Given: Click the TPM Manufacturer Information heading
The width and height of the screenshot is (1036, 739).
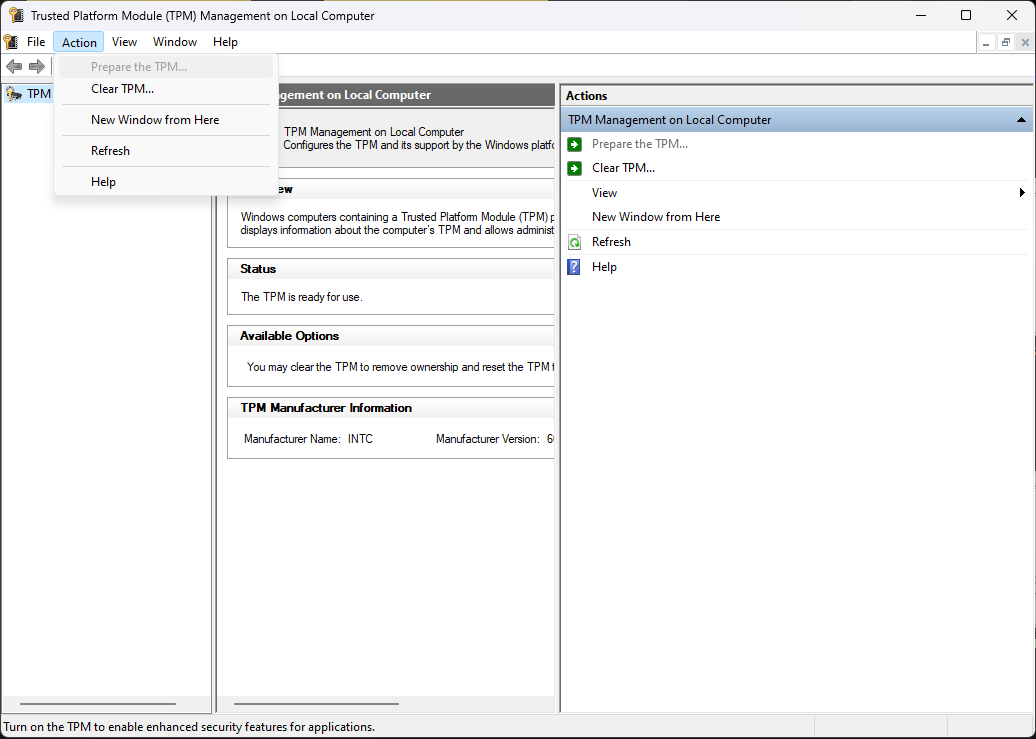Looking at the screenshot, I should 326,408.
